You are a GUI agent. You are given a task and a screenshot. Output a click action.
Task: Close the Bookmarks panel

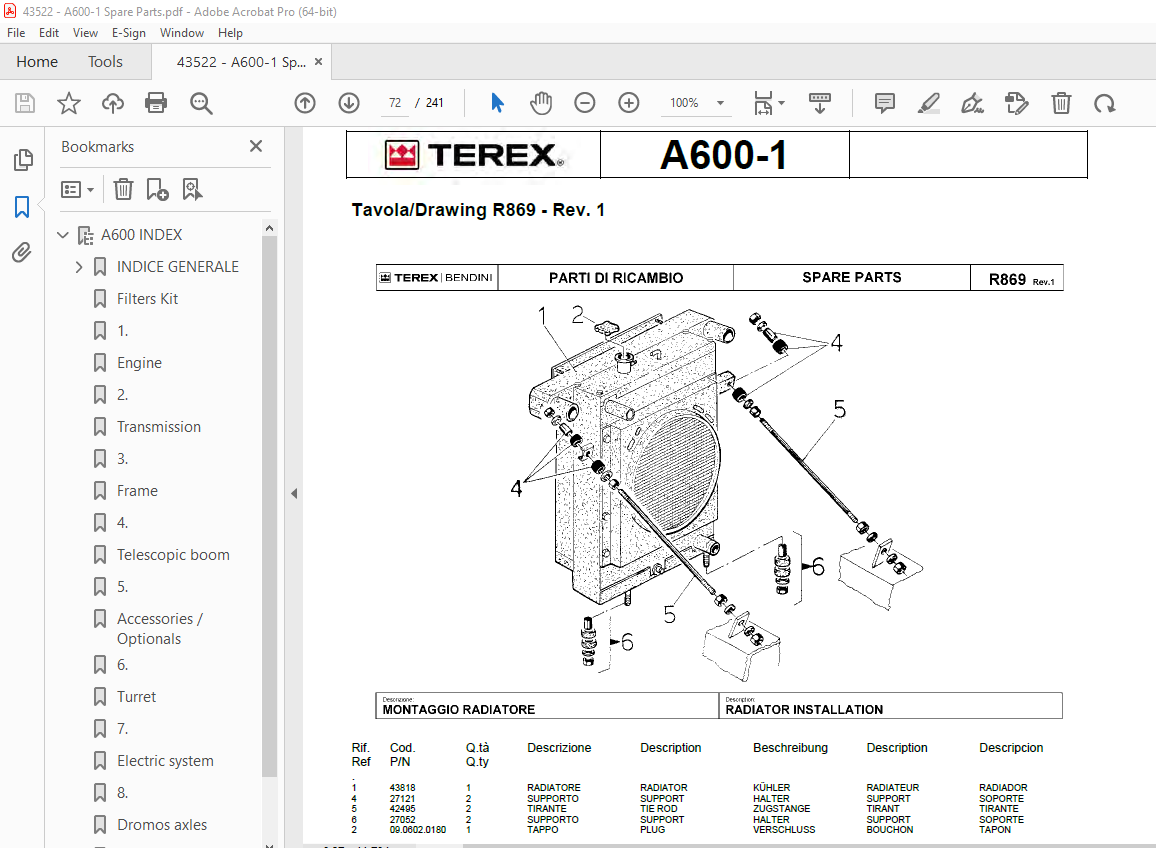coord(256,146)
